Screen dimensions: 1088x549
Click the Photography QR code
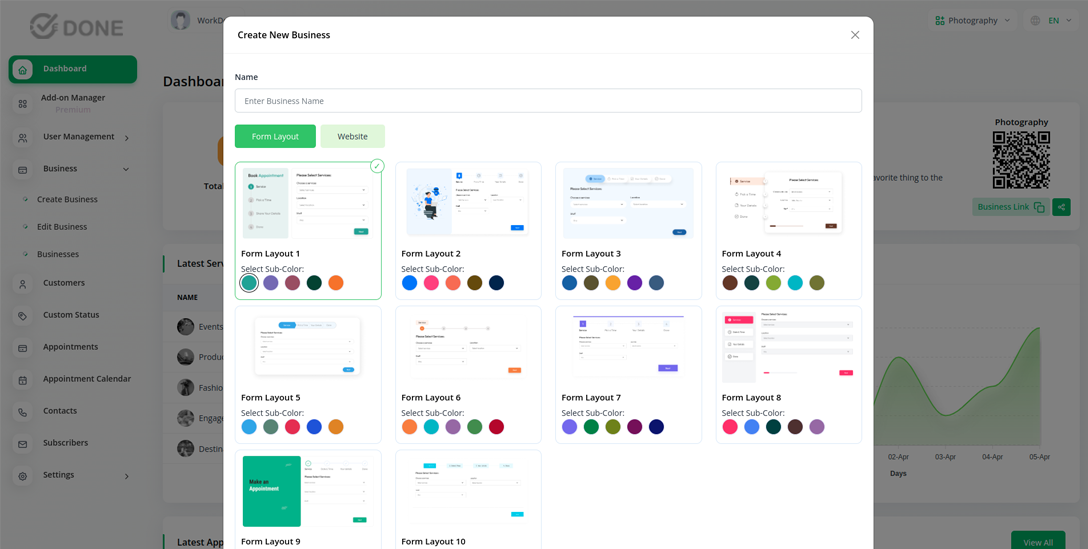[x=1021, y=160]
